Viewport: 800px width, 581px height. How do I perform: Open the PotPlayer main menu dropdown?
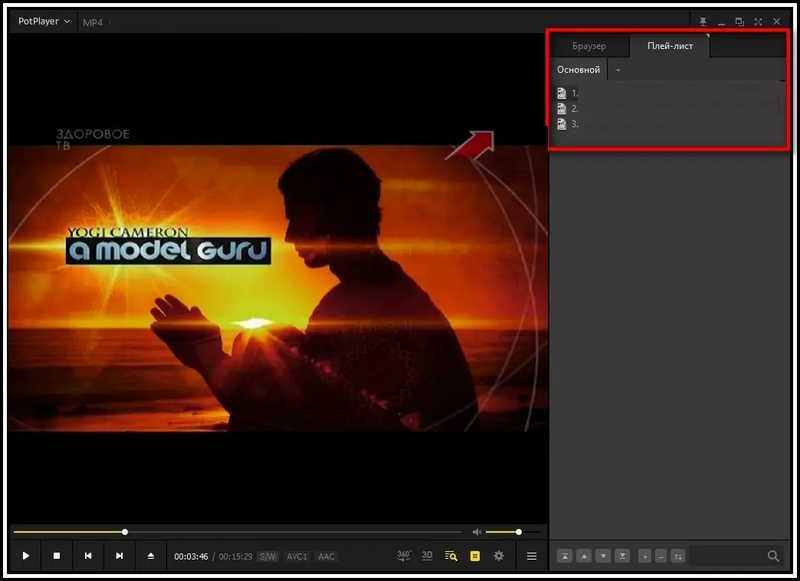(x=44, y=21)
